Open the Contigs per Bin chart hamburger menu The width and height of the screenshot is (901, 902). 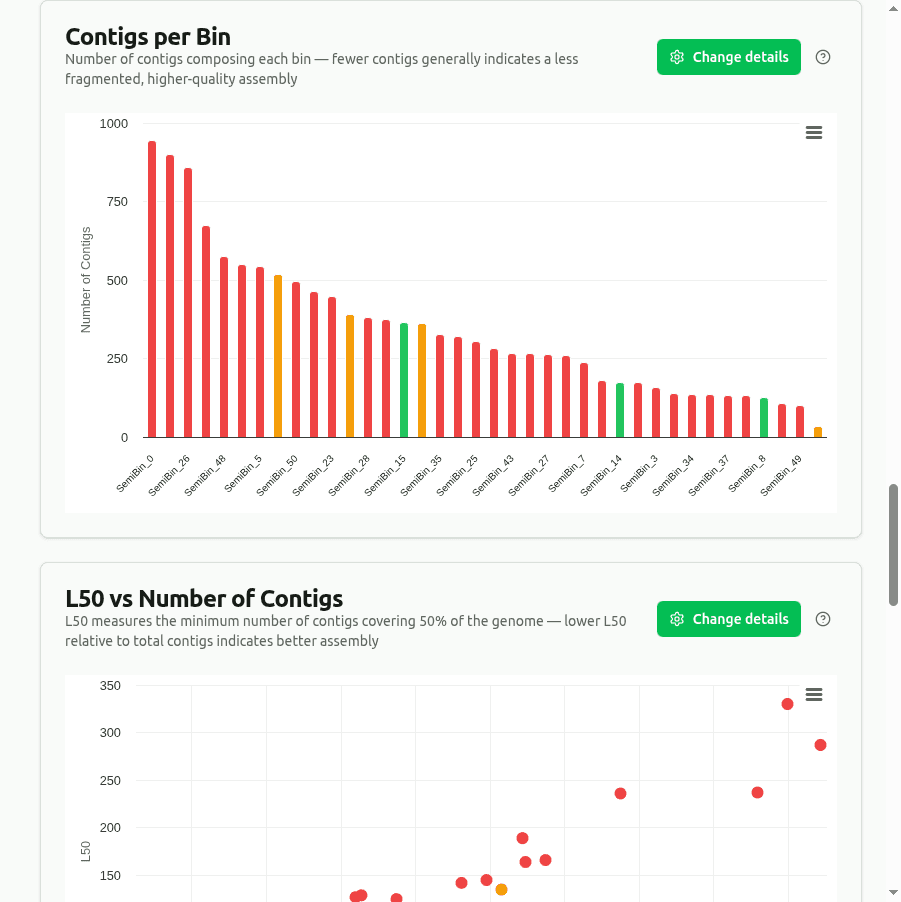coord(814,133)
